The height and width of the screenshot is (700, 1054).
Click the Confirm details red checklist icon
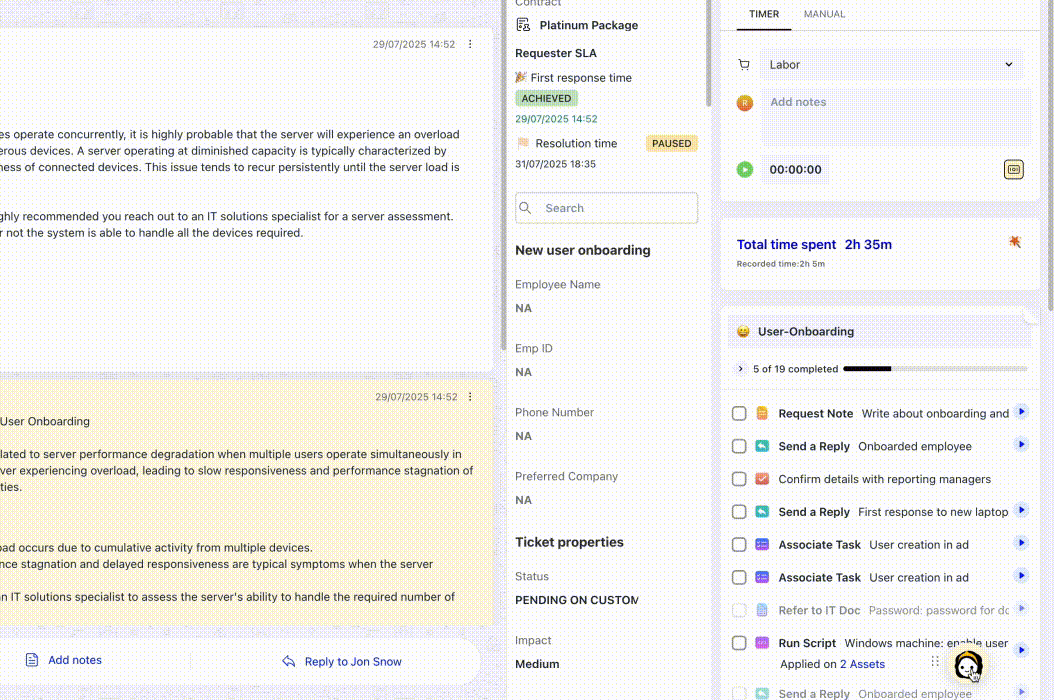(762, 479)
